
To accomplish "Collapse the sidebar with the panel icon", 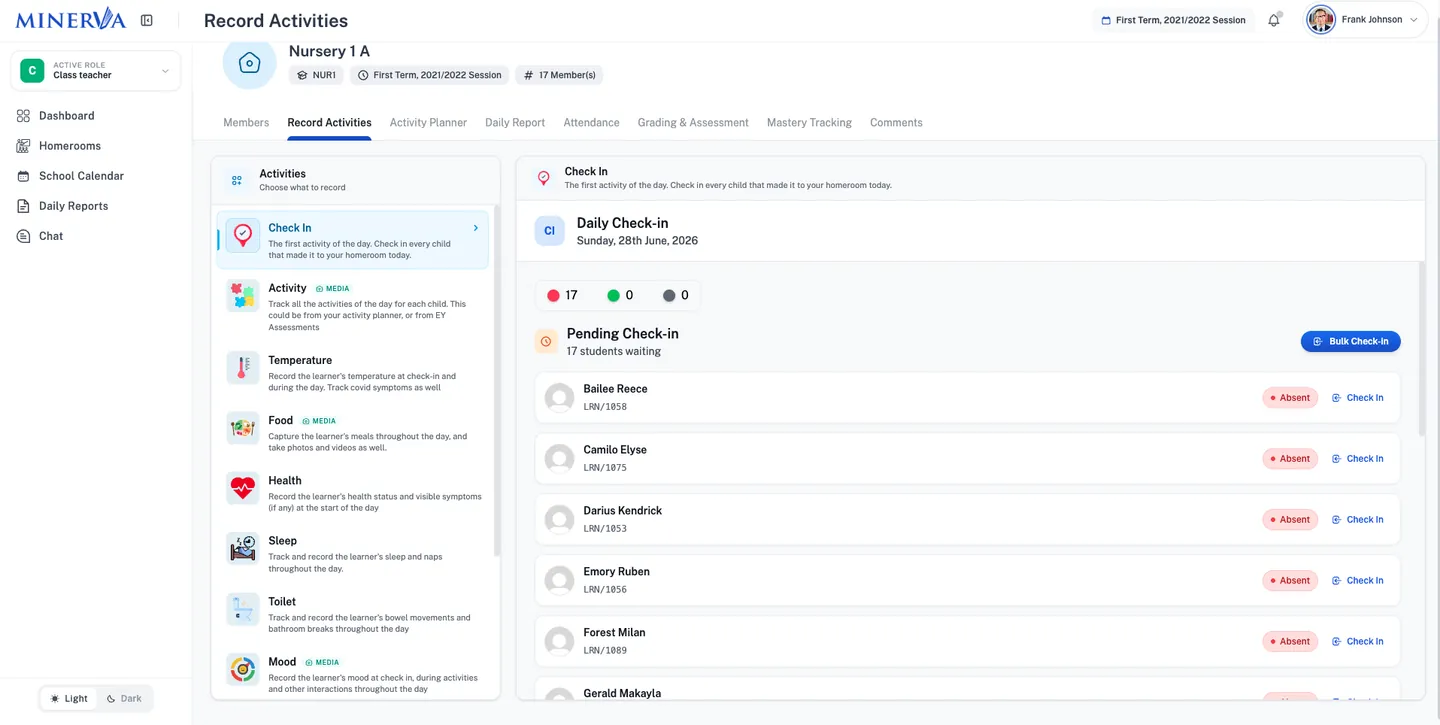I will [147, 20].
